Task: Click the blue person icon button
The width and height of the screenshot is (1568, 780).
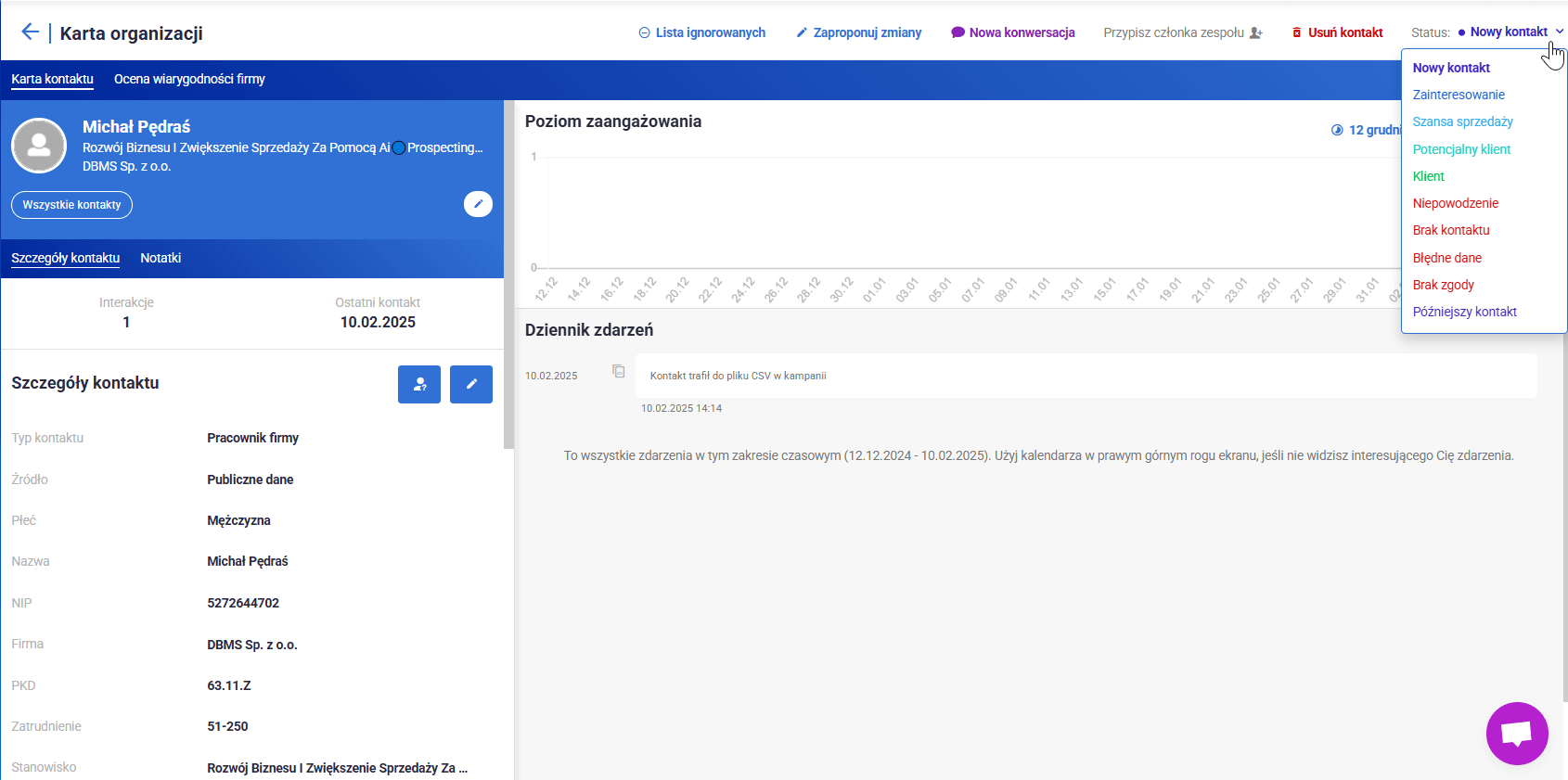Action: pos(419,384)
